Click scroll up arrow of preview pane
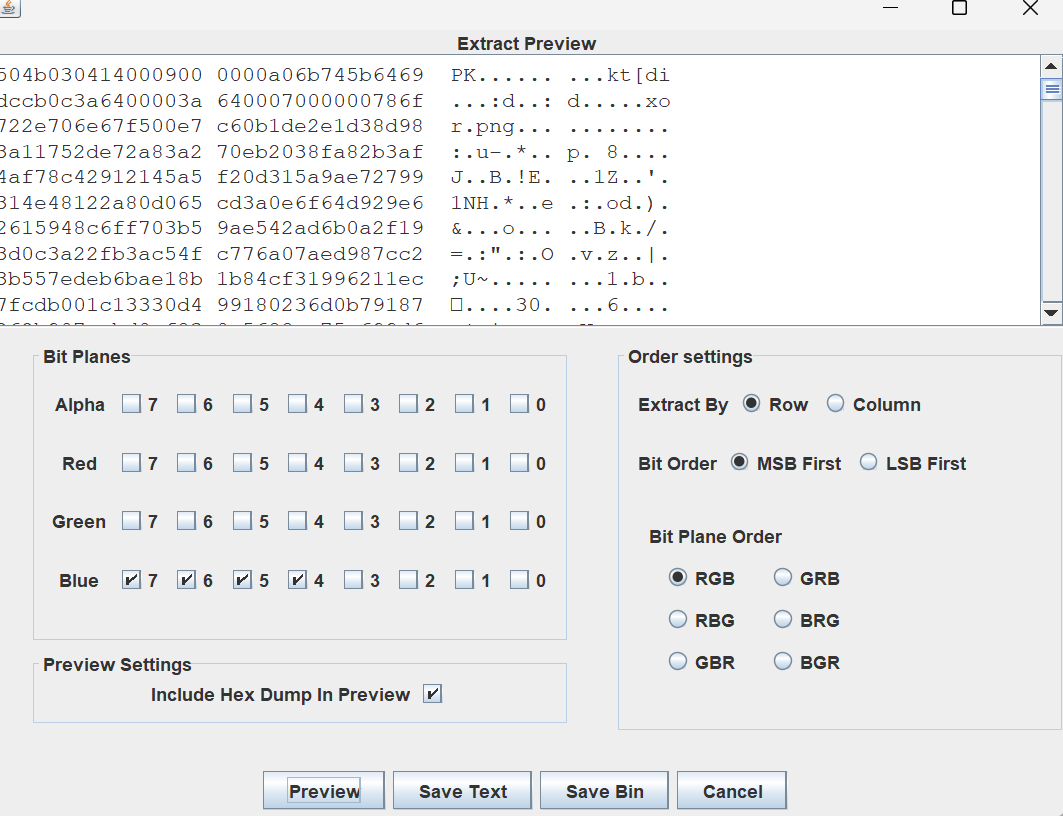Image resolution: width=1063 pixels, height=816 pixels. (x=1051, y=66)
